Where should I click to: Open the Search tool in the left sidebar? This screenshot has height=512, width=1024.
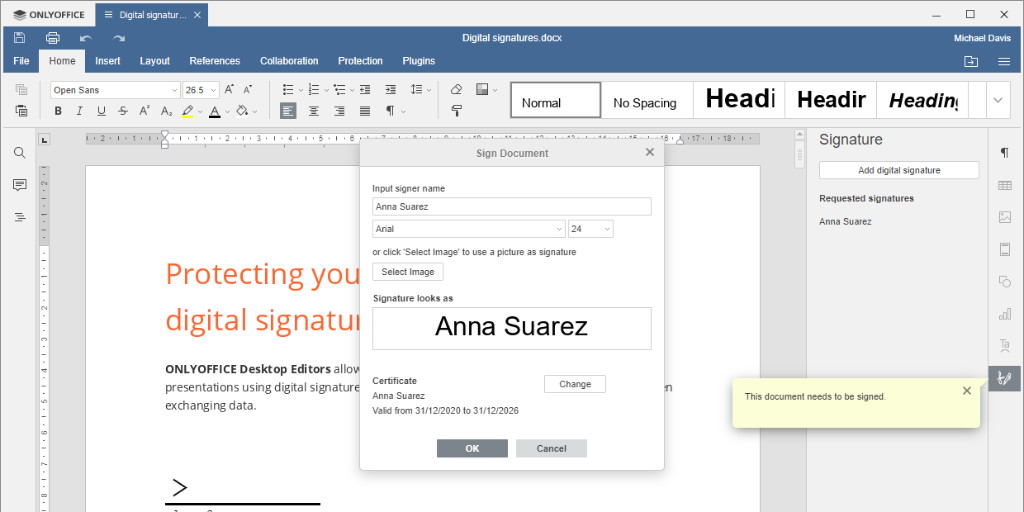coord(20,153)
